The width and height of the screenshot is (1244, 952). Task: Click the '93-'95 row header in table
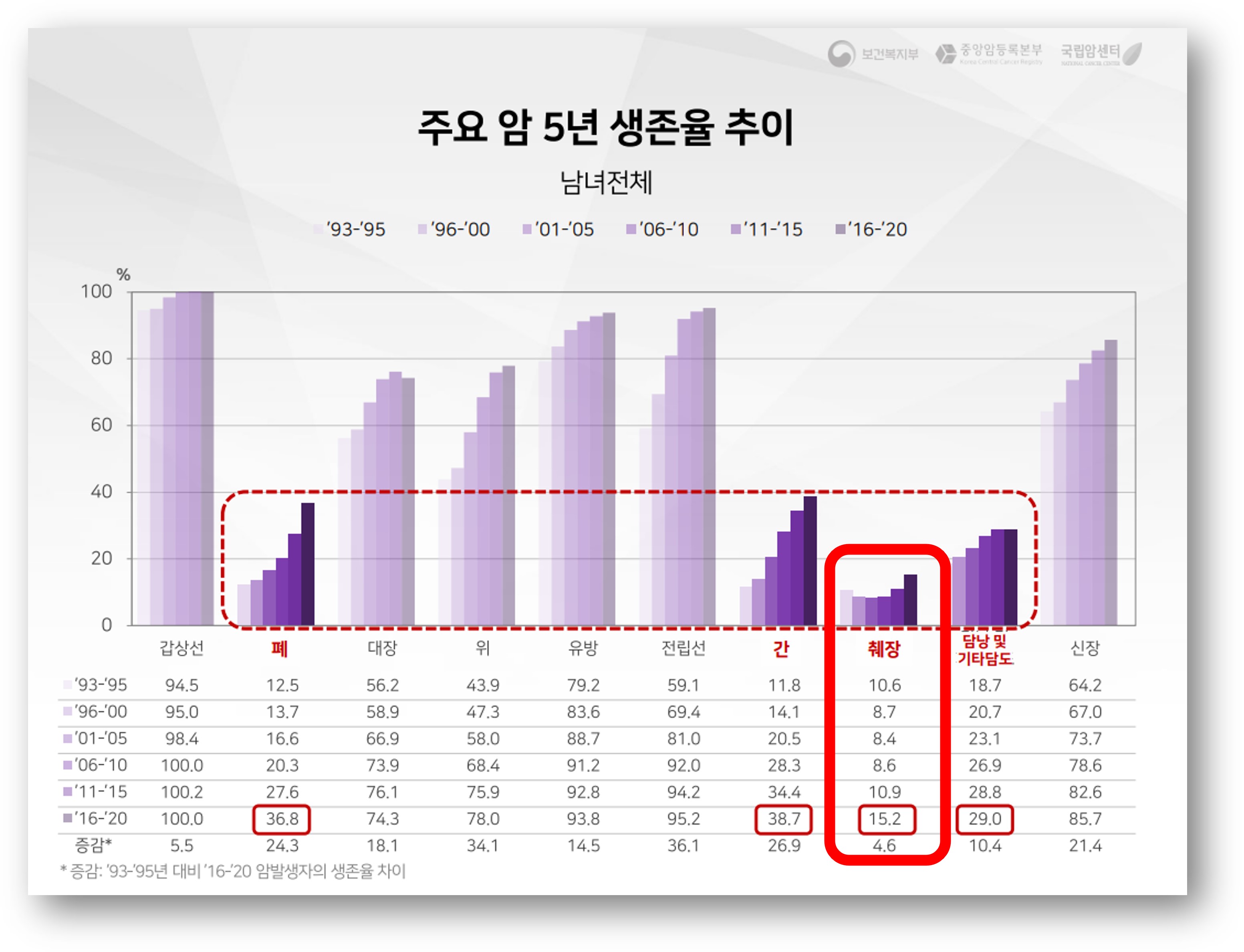point(95,685)
